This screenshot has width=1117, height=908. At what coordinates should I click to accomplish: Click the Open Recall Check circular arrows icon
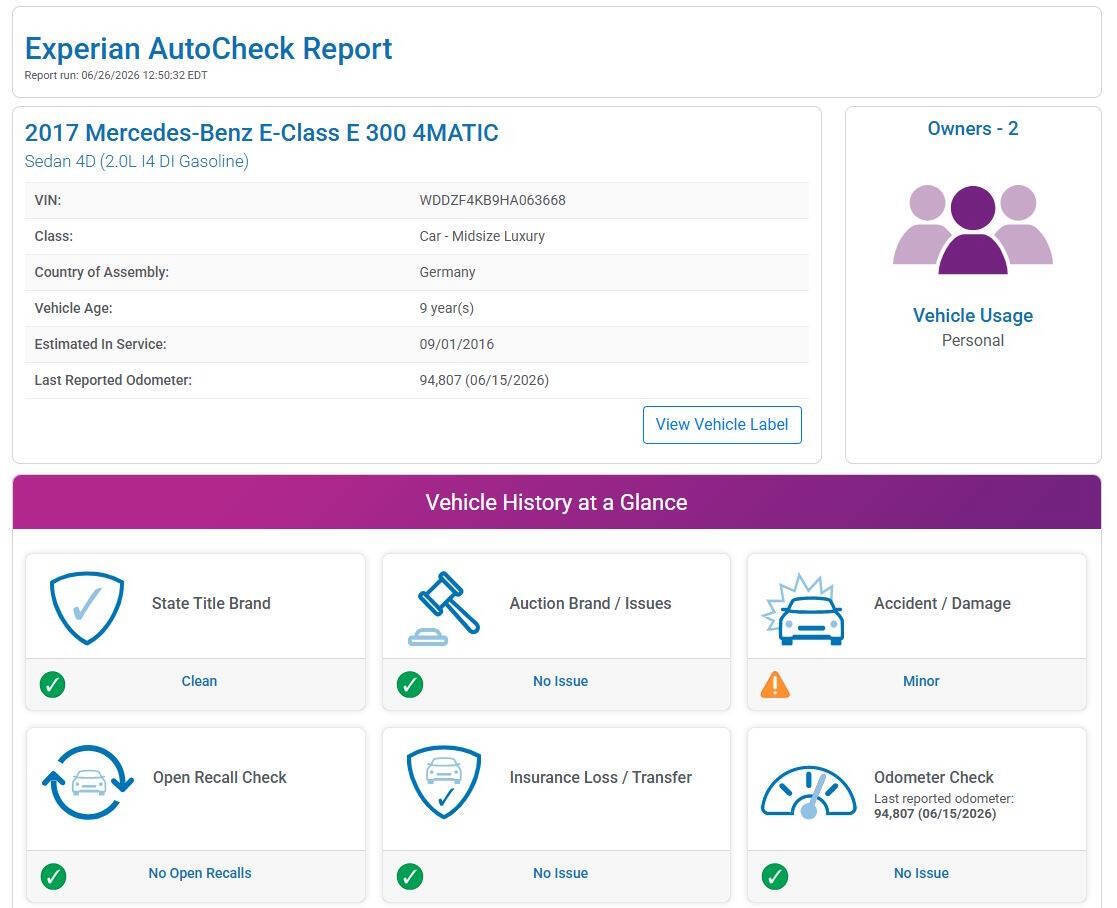click(x=88, y=782)
